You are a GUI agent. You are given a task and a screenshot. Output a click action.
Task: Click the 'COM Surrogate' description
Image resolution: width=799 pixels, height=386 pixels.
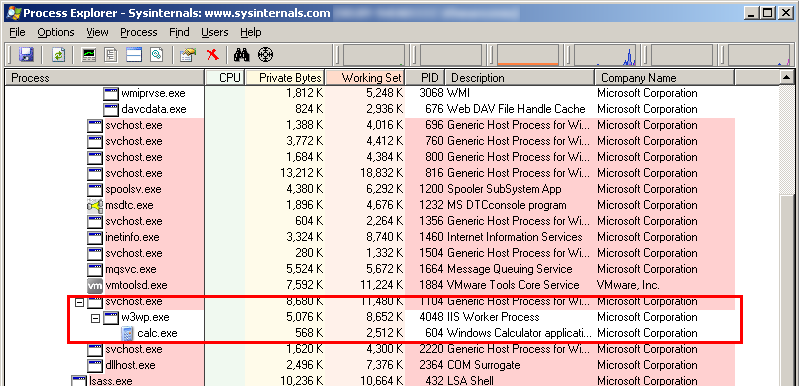(x=484, y=365)
